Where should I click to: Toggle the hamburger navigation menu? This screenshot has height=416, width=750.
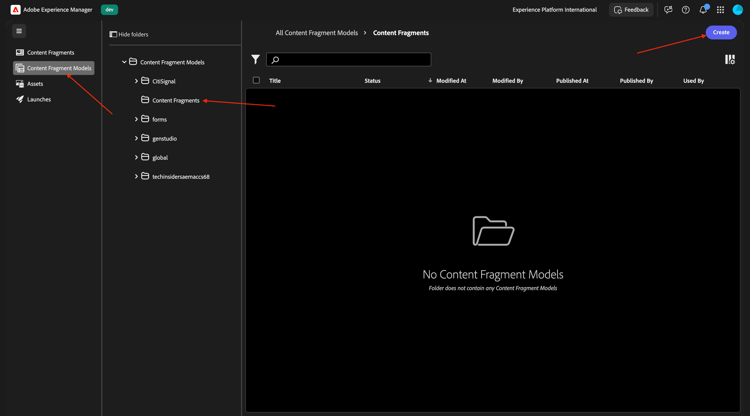pyautogui.click(x=19, y=31)
